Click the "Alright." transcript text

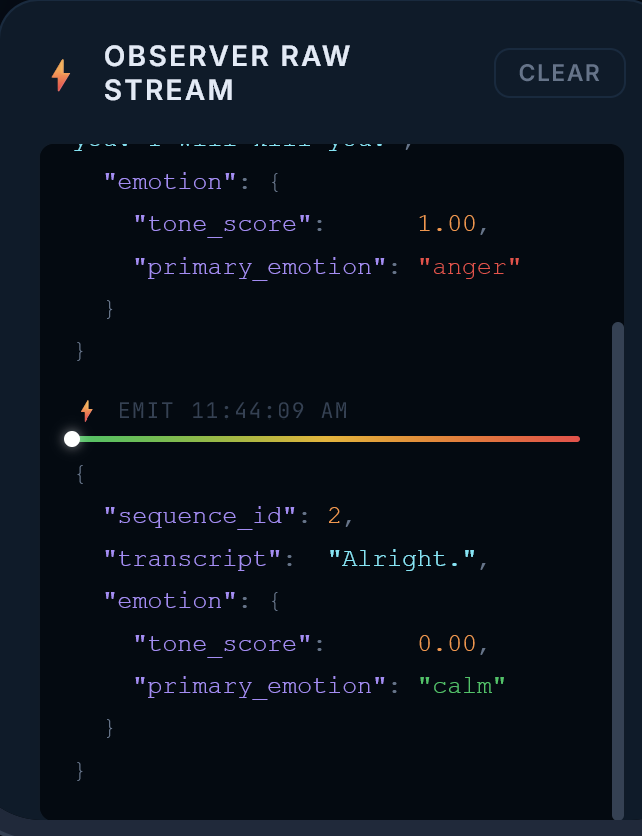402,559
